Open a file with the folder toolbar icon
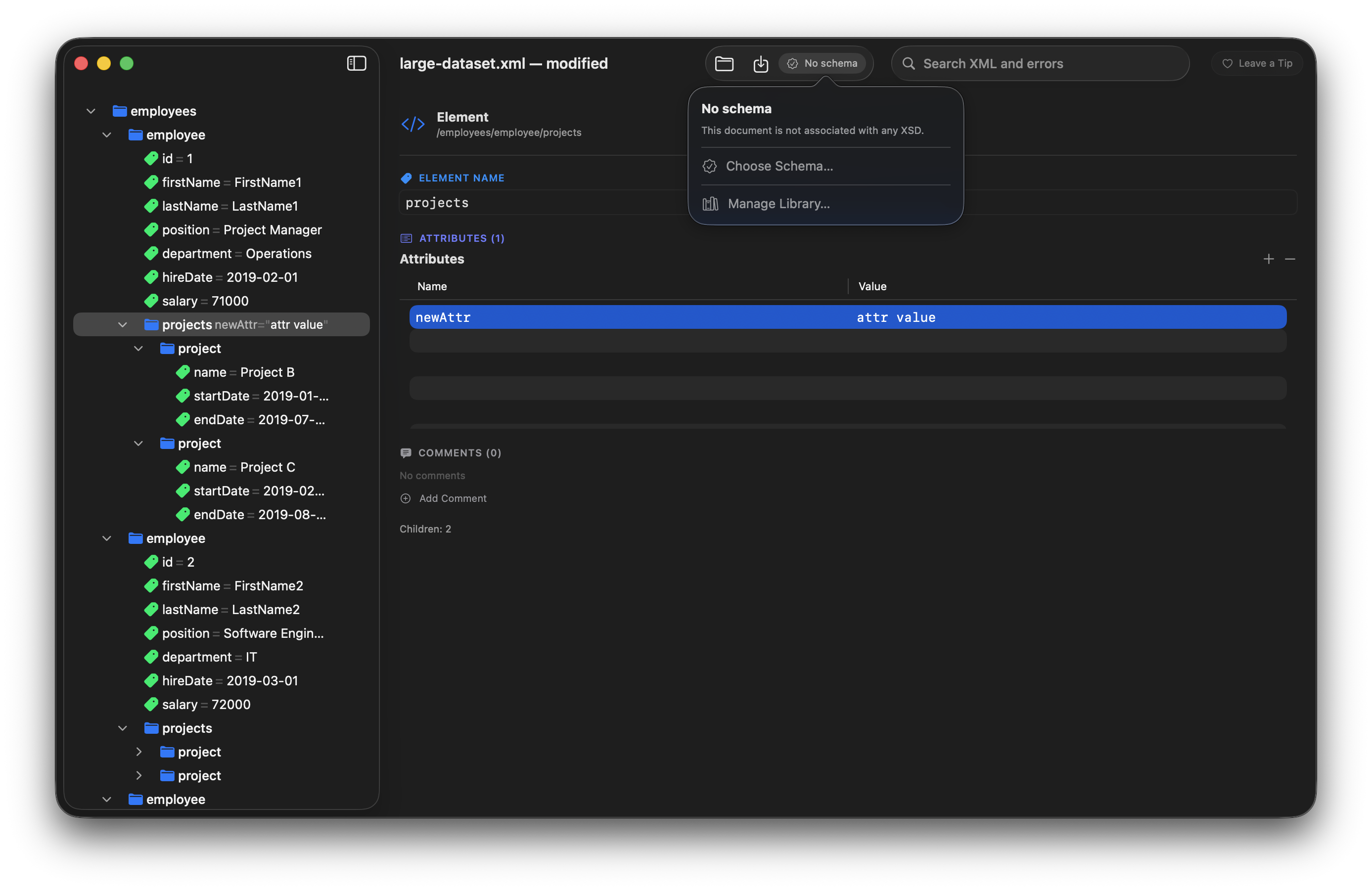Viewport: 1372px width, 891px height. [724, 63]
